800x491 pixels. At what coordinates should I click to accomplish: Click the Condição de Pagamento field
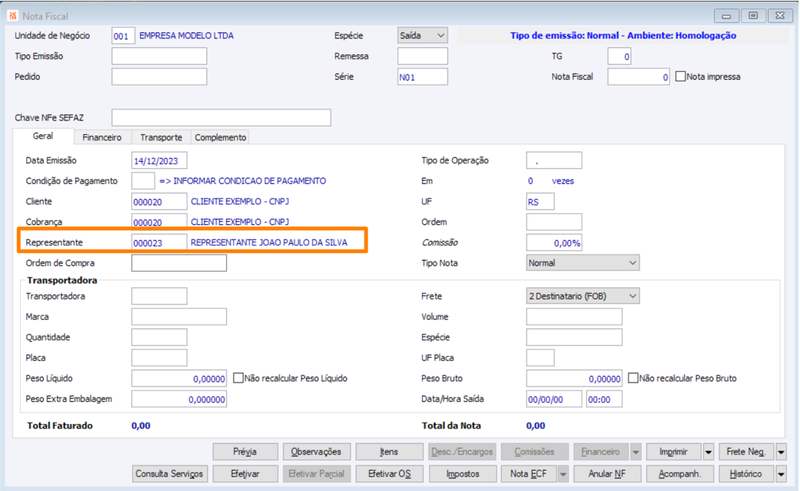(x=143, y=181)
